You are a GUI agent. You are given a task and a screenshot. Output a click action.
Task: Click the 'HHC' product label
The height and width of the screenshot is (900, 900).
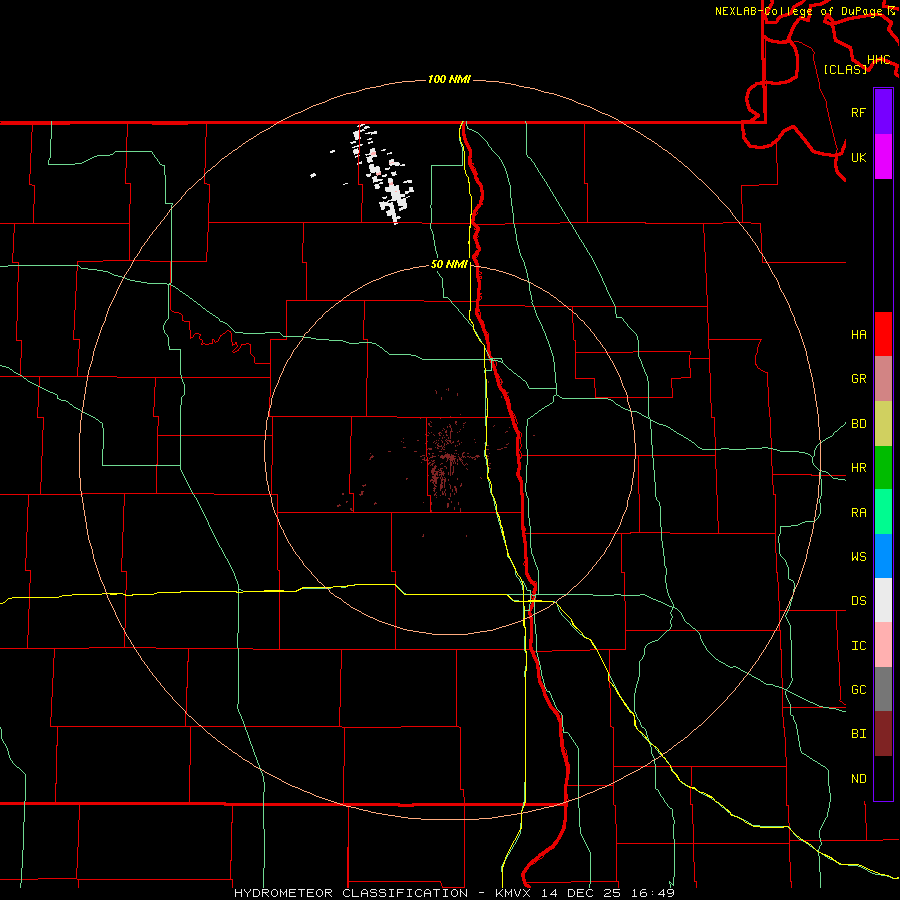click(878, 60)
